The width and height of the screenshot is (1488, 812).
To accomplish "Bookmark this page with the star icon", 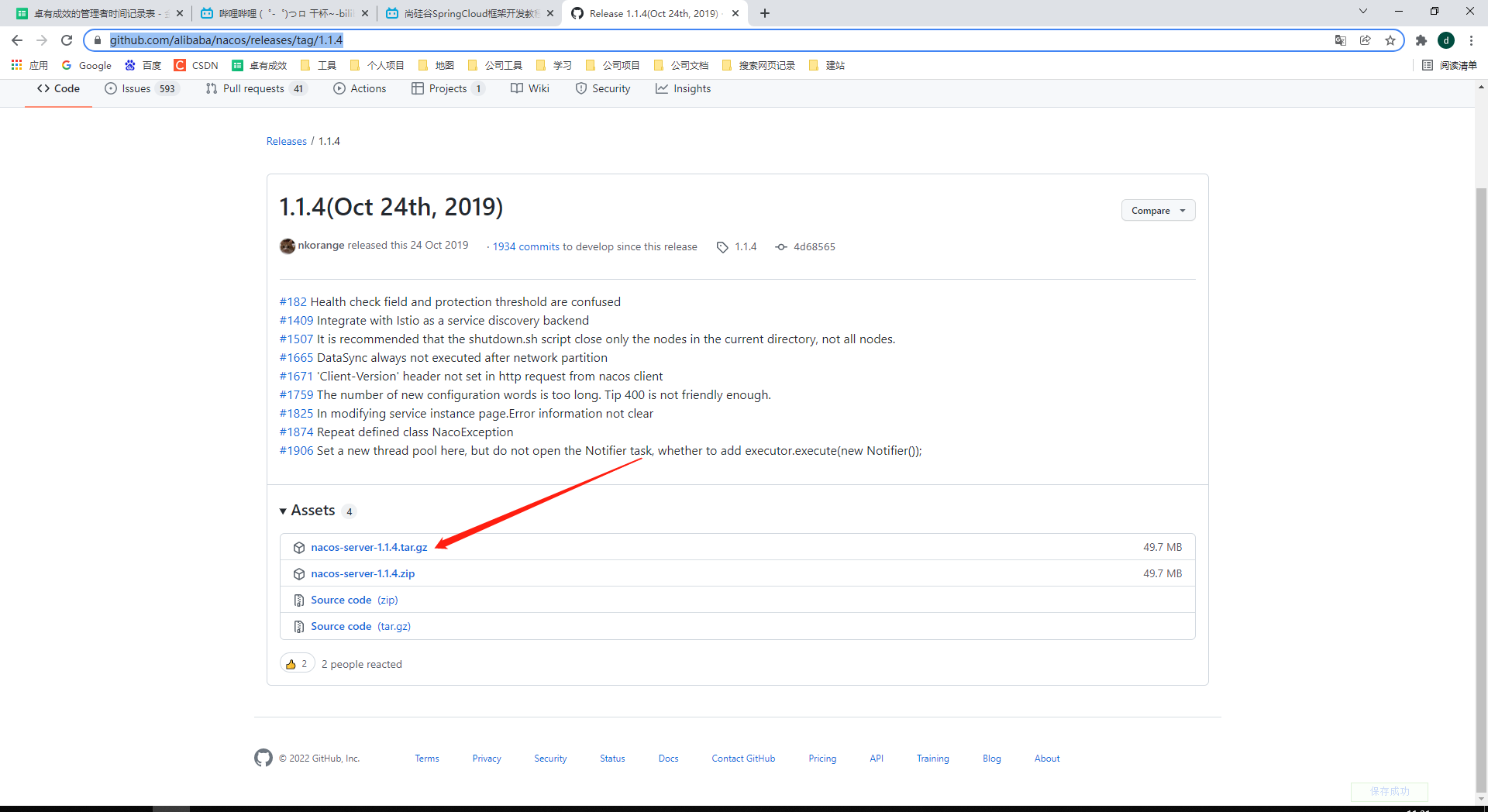I will point(1390,40).
